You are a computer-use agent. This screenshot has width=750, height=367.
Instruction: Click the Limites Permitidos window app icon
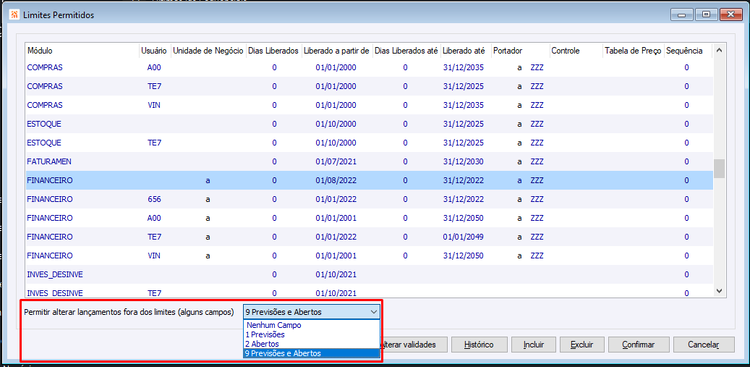(14, 15)
